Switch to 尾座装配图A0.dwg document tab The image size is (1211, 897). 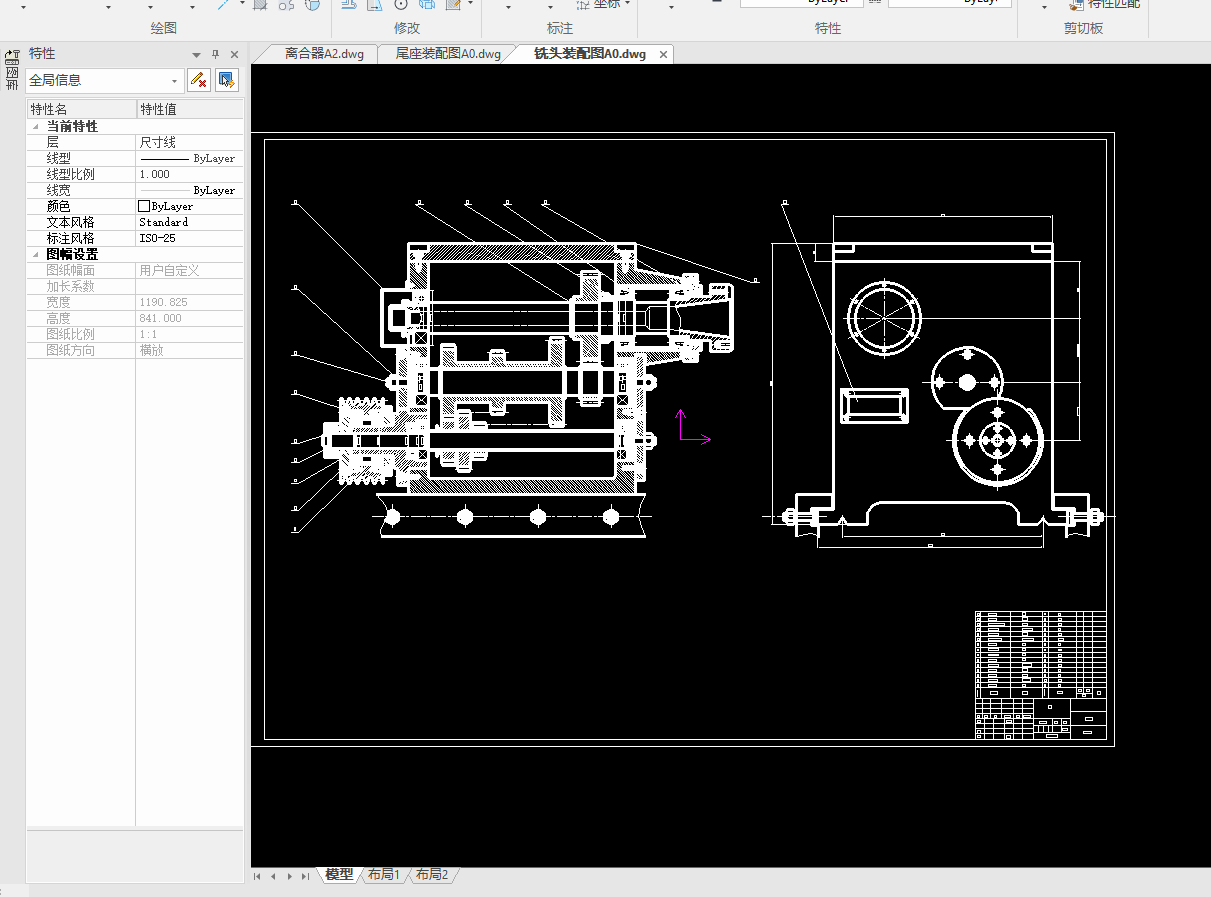pyautogui.click(x=448, y=54)
